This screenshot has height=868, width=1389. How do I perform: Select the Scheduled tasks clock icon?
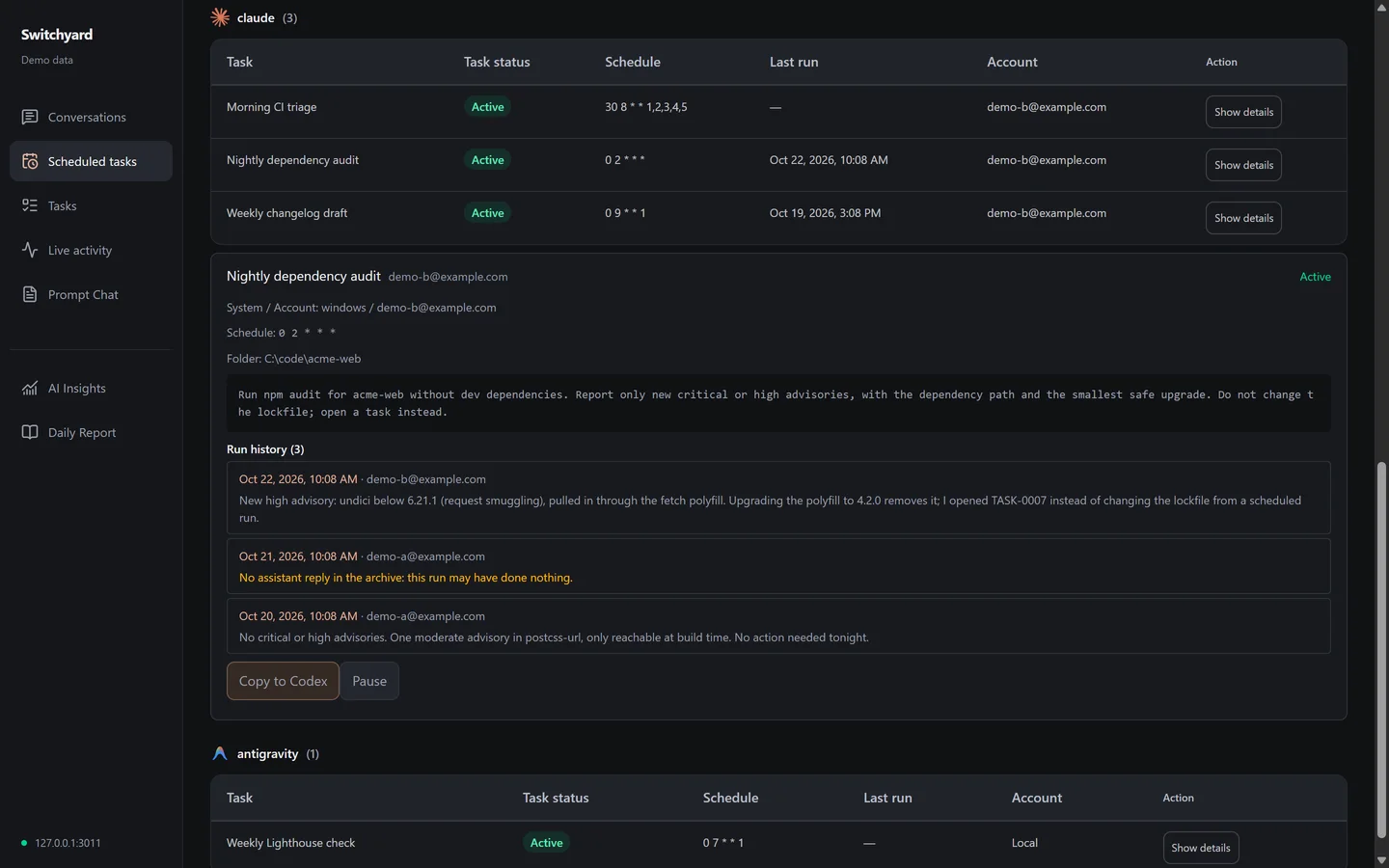30,161
